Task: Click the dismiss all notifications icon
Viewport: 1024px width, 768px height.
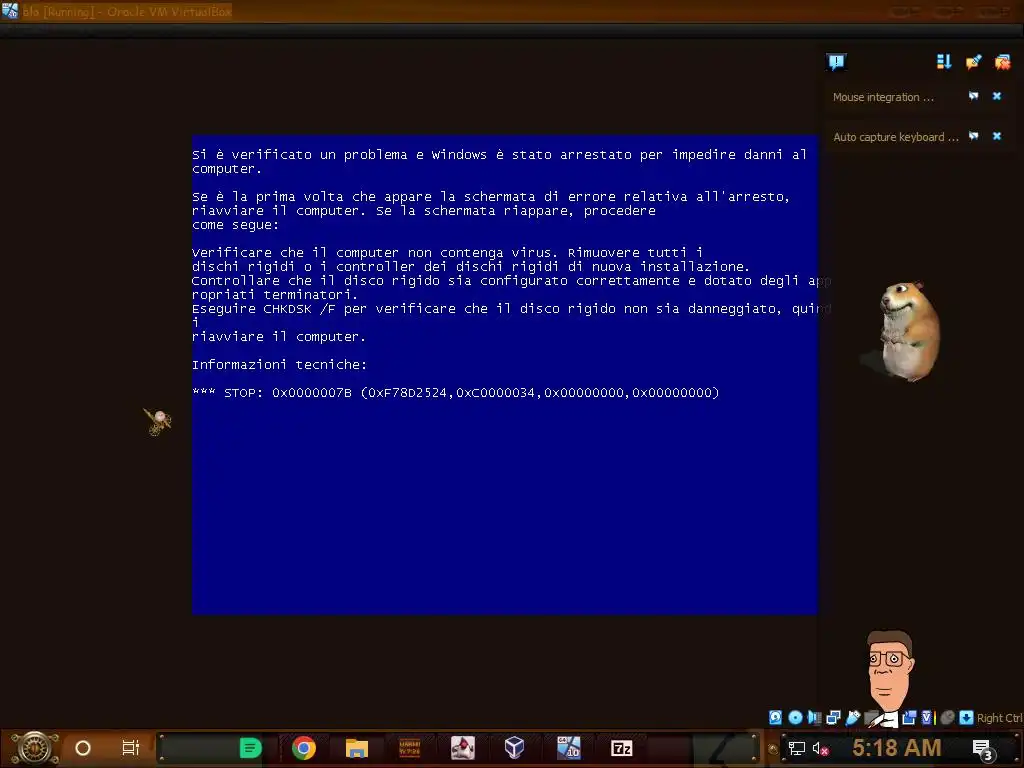Action: [1002, 62]
